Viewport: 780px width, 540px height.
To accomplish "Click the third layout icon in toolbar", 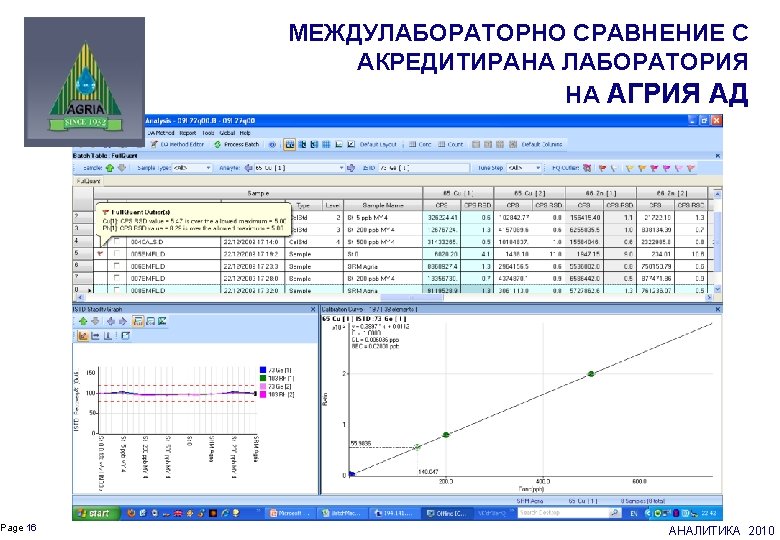I will click(314, 144).
